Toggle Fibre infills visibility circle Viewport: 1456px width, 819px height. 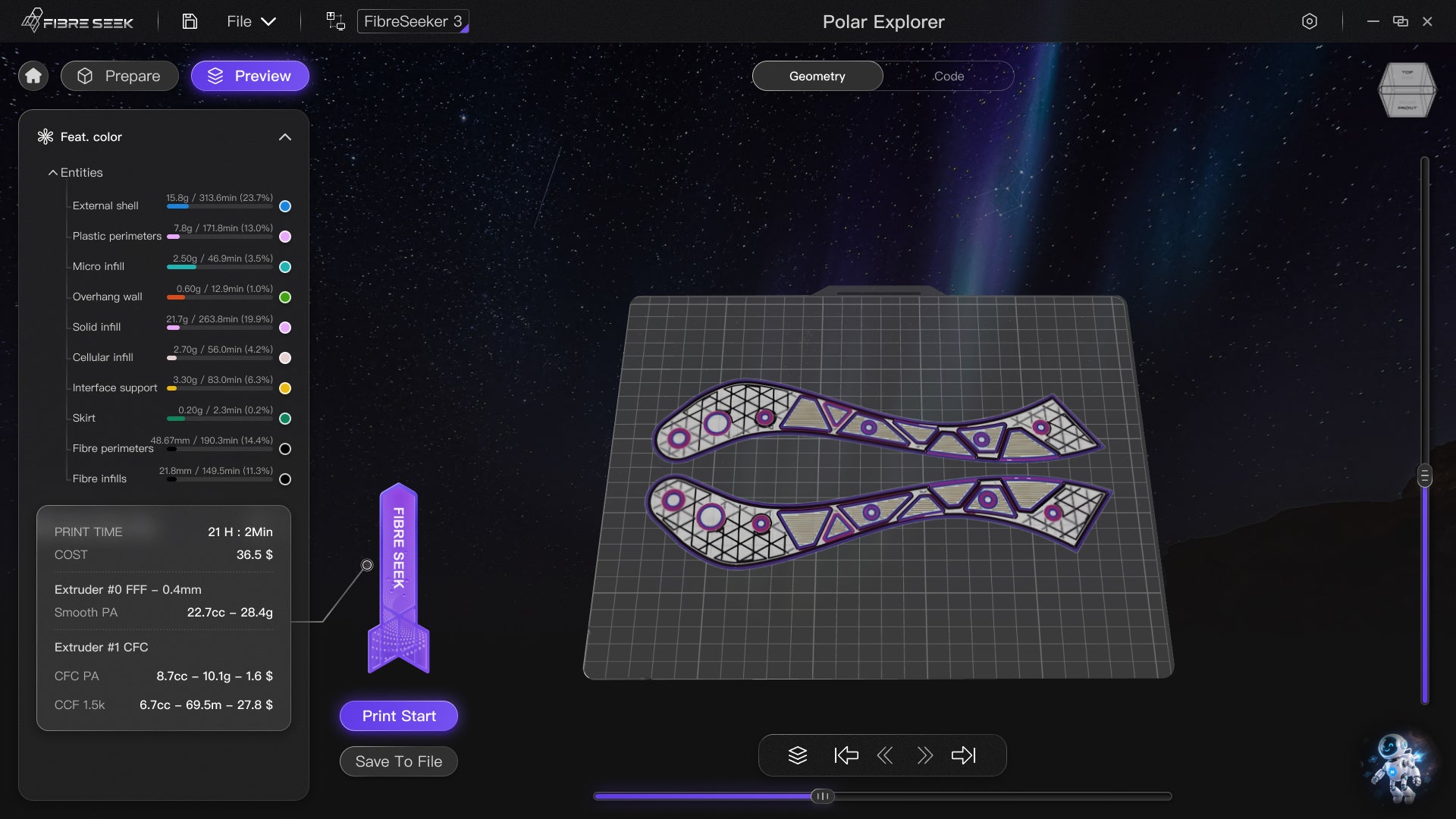(x=285, y=479)
